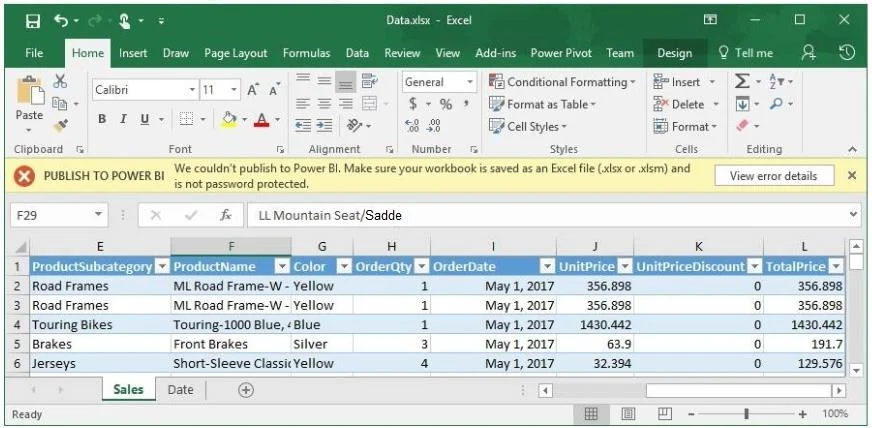
Task: Click the Cut scissors icon
Action: tap(60, 82)
